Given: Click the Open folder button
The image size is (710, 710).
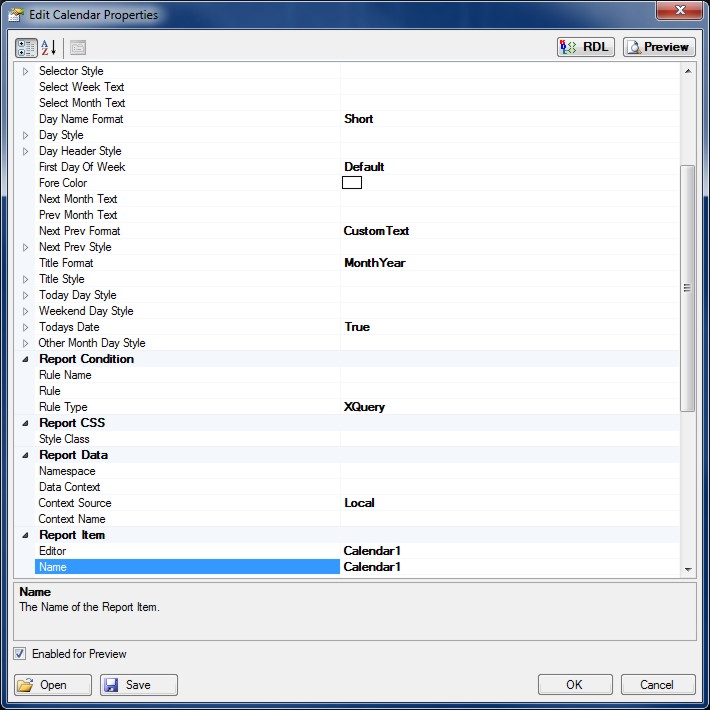Looking at the screenshot, I should [x=54, y=685].
